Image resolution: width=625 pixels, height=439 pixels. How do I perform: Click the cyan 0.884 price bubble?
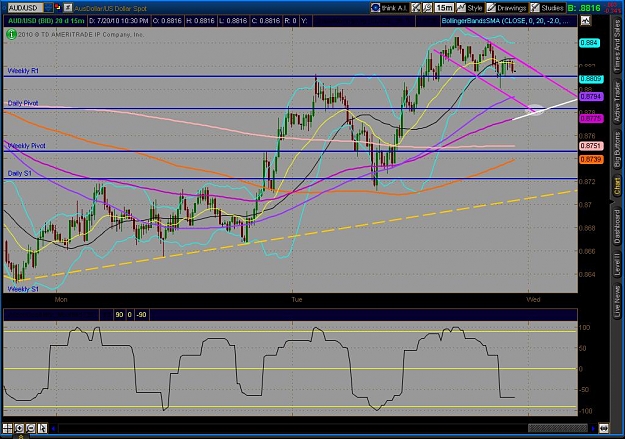[x=590, y=43]
